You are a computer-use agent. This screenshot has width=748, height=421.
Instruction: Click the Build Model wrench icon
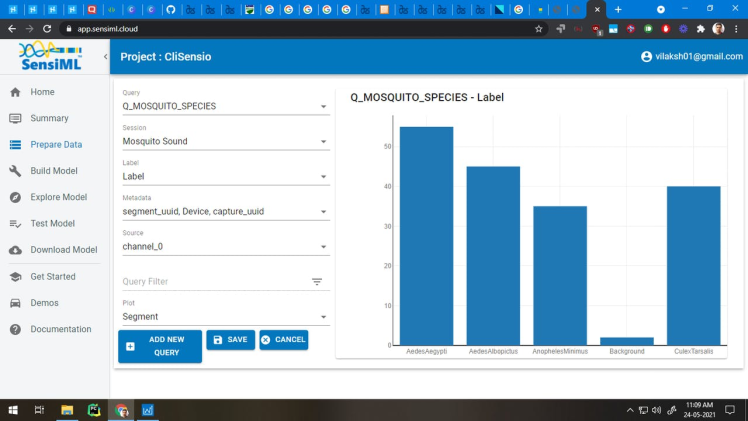coord(15,171)
